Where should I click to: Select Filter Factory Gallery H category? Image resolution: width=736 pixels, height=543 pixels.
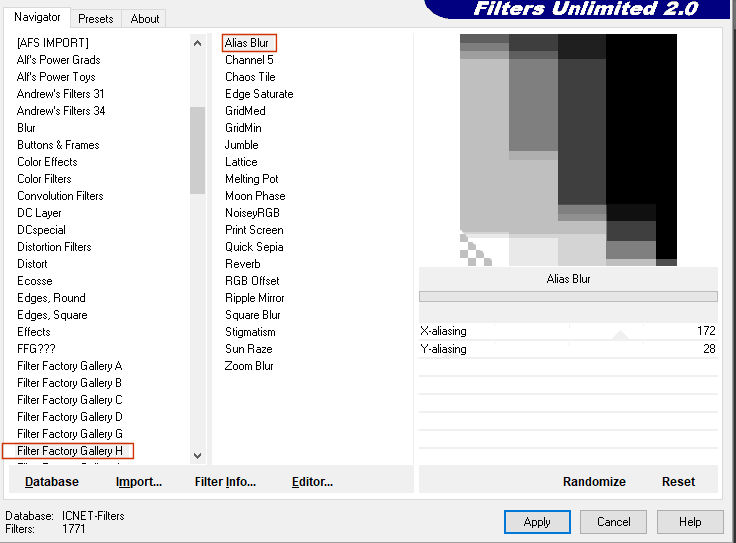point(70,451)
